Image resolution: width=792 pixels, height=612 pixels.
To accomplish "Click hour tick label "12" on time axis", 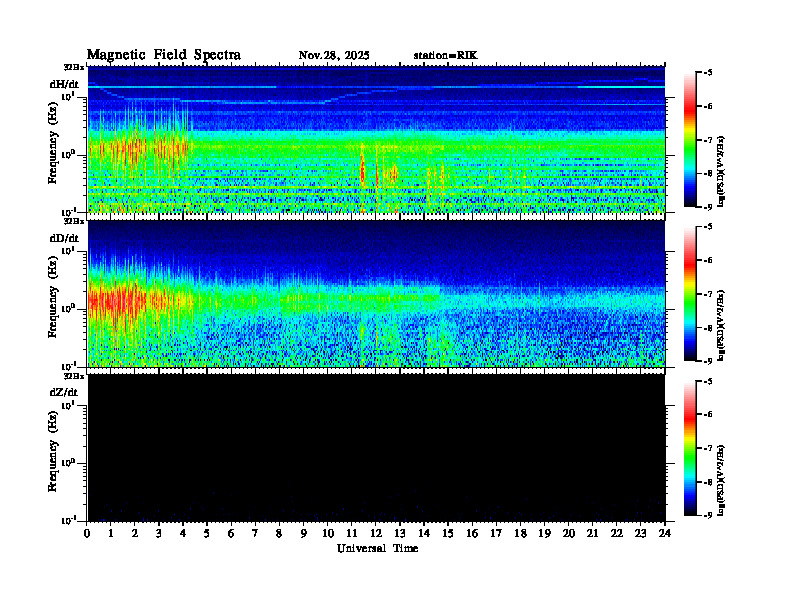I will [376, 533].
